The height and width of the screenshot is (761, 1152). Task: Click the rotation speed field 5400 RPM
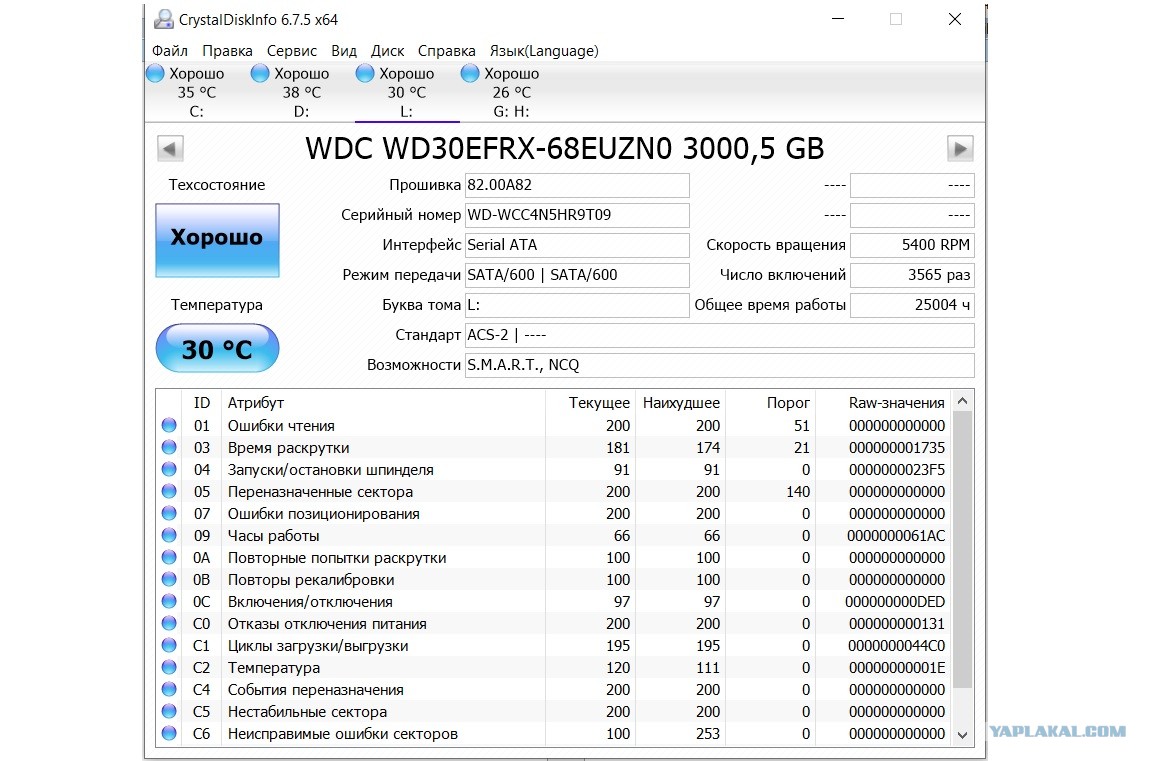[912, 245]
